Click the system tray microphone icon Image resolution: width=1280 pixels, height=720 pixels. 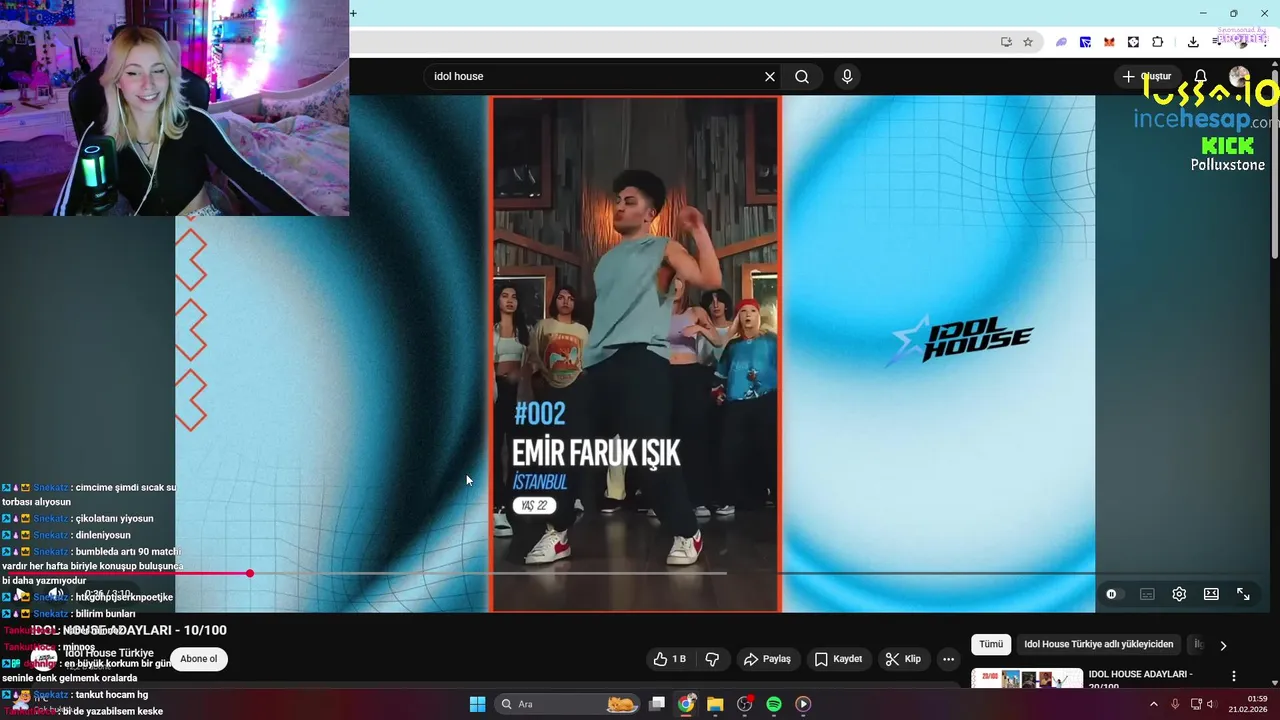click(x=1175, y=704)
